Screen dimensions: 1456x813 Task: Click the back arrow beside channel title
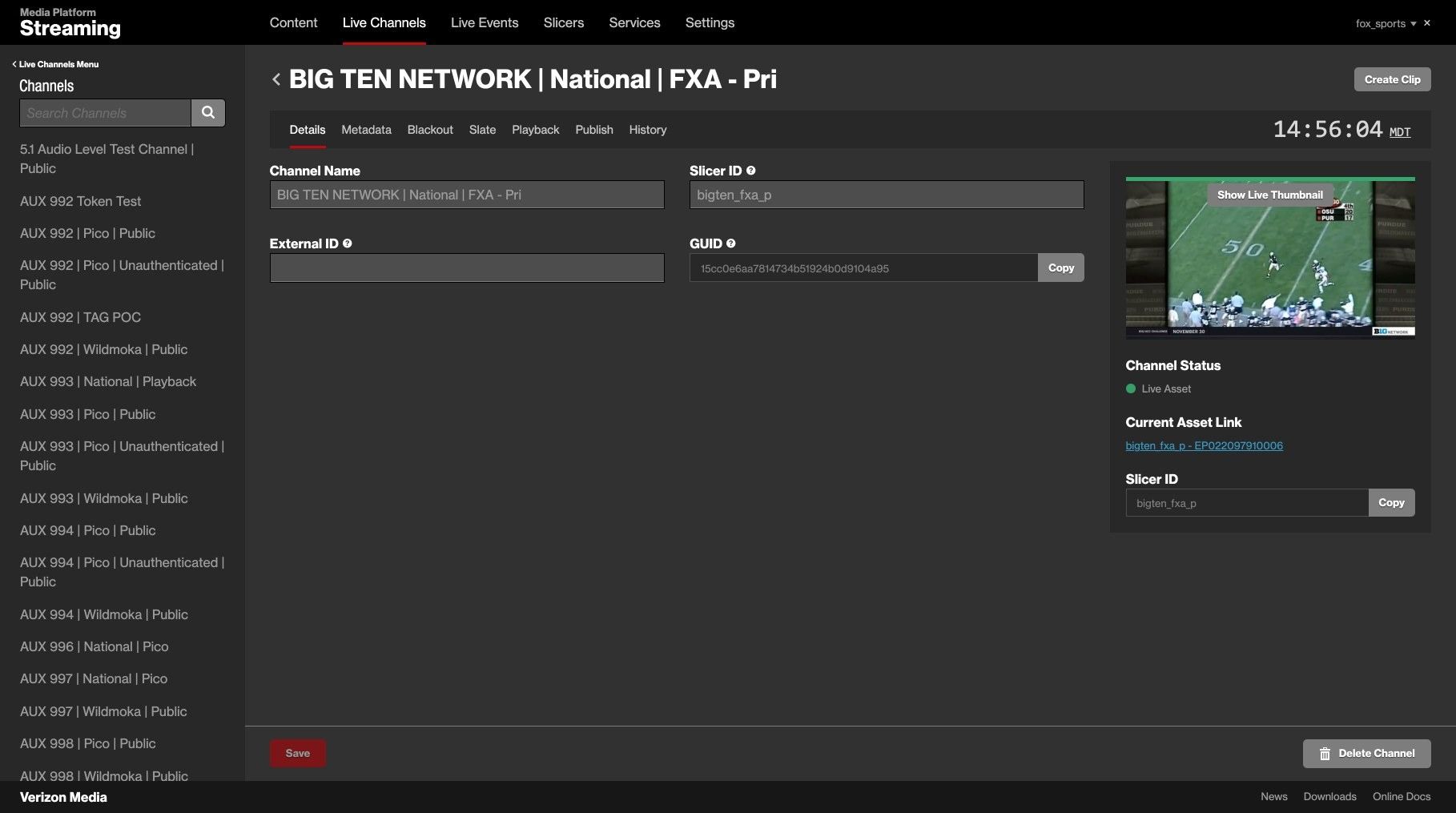(276, 79)
